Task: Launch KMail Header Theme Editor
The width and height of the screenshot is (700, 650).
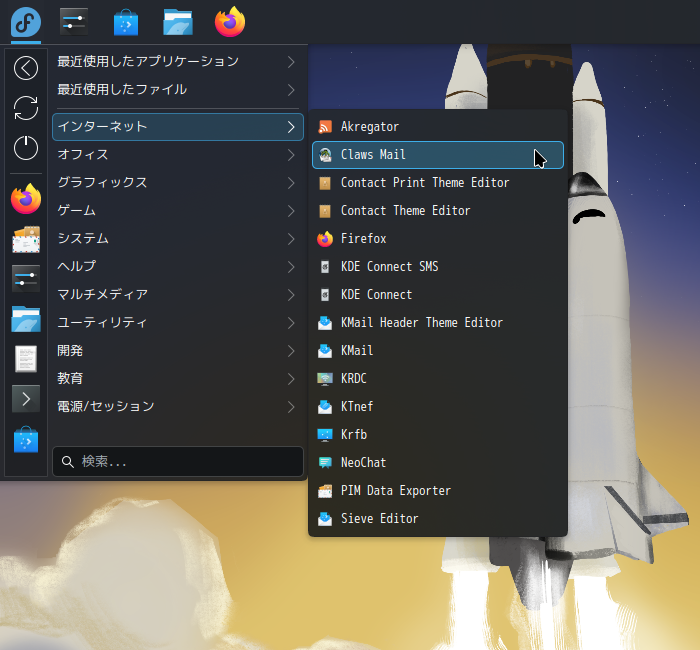Action: [x=438, y=323]
